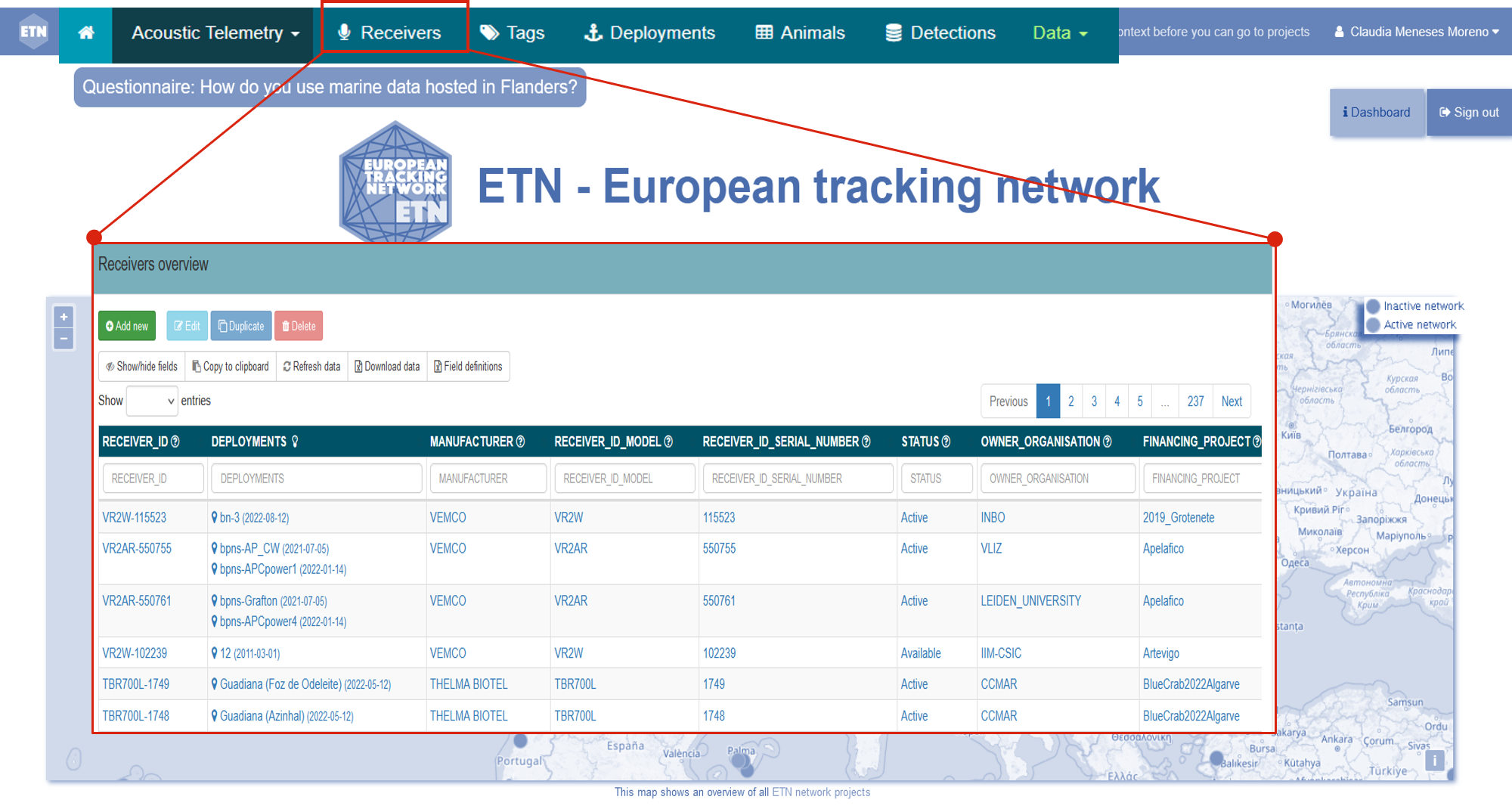The height and width of the screenshot is (809, 1512).
Task: Copy table to clipboard
Action: pos(231,366)
